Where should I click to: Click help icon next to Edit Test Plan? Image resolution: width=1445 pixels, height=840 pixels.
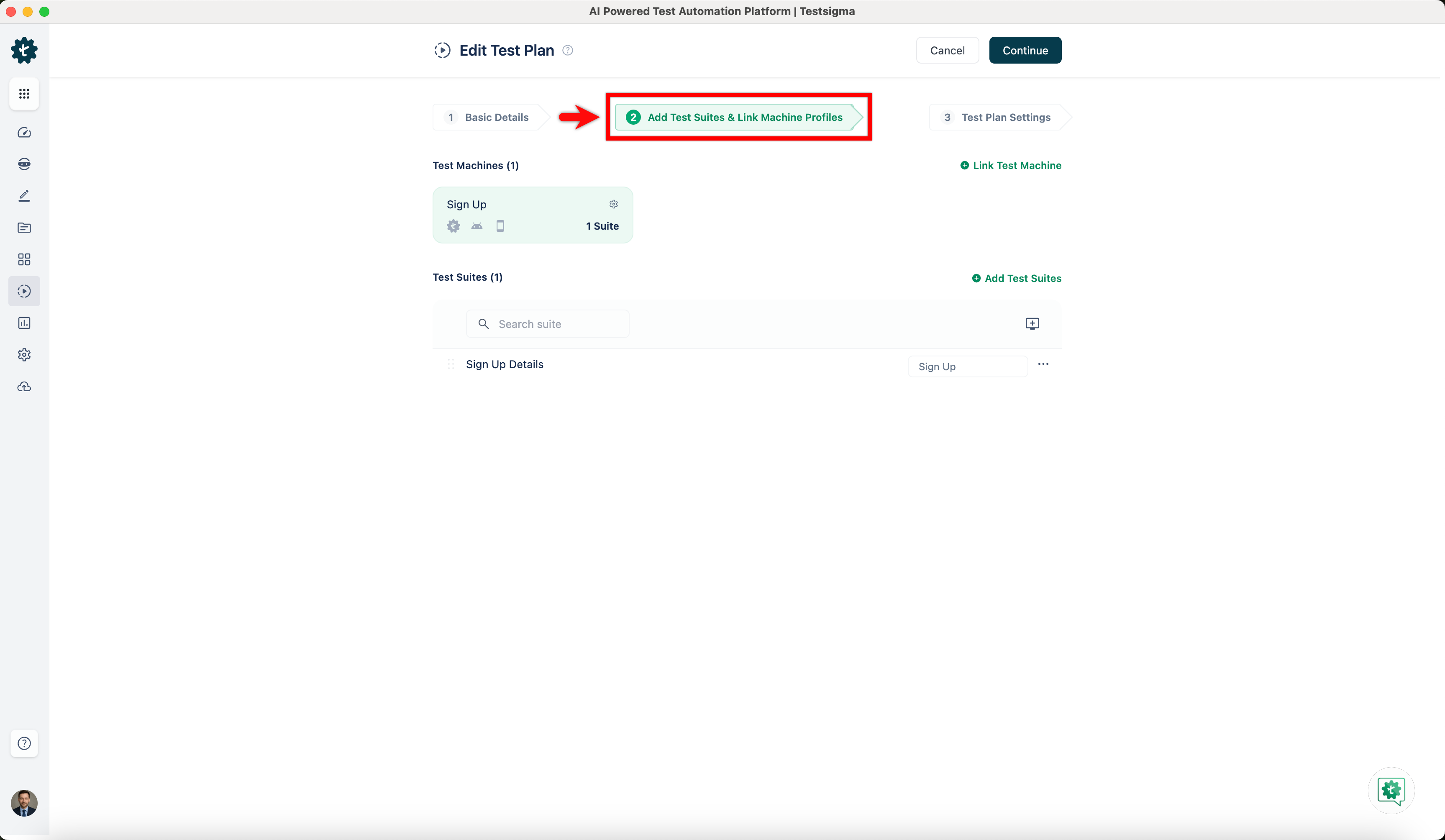click(x=567, y=51)
